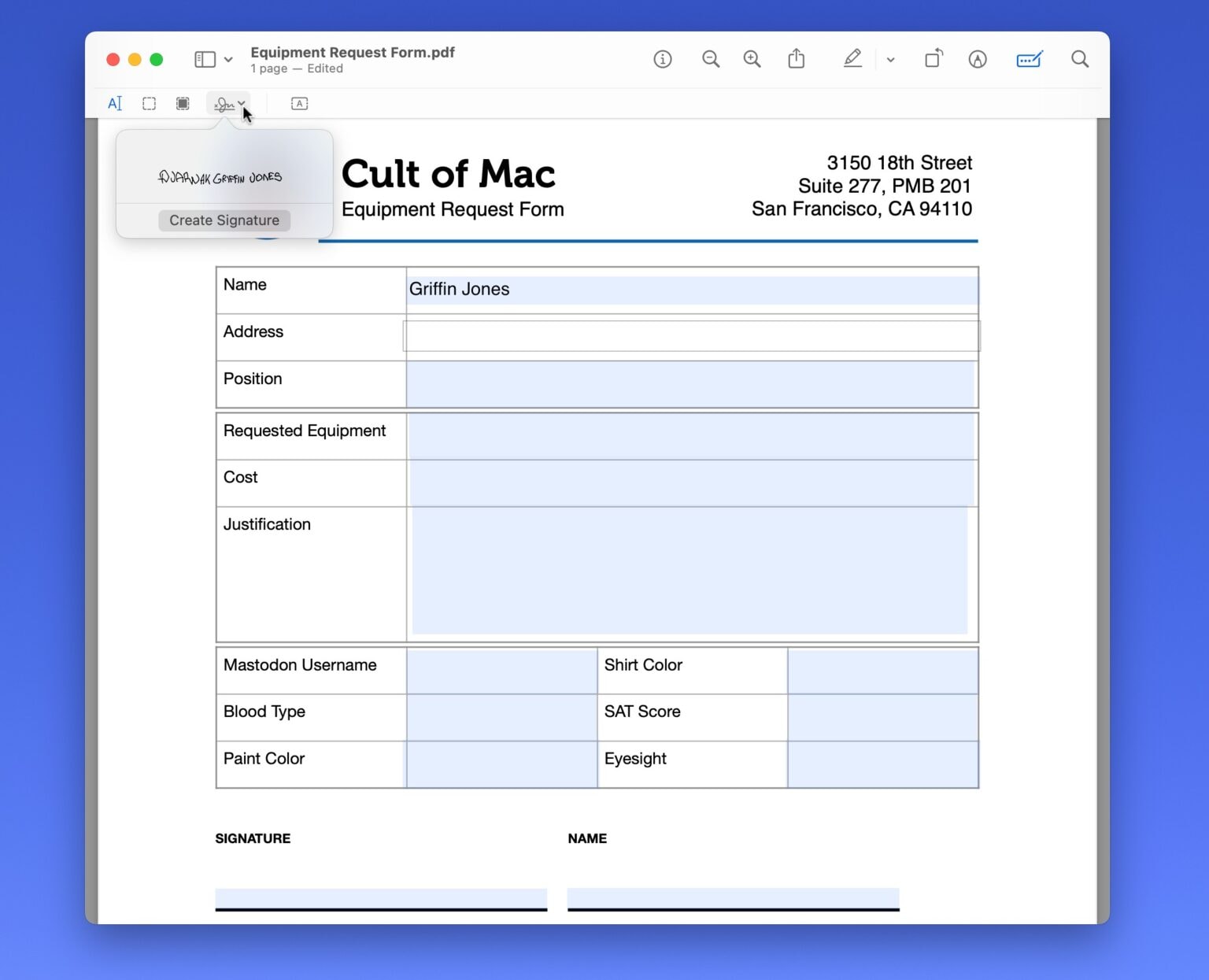Image resolution: width=1209 pixels, height=980 pixels.
Task: Click the Address input field
Action: (x=691, y=336)
